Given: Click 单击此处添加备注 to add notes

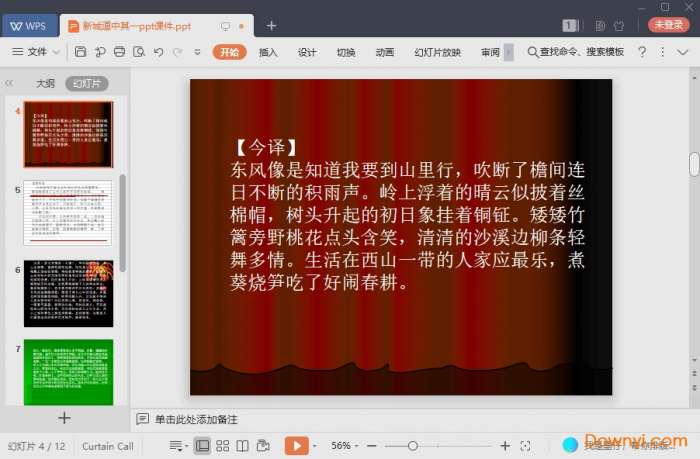Looking at the screenshot, I should pyautogui.click(x=196, y=419).
